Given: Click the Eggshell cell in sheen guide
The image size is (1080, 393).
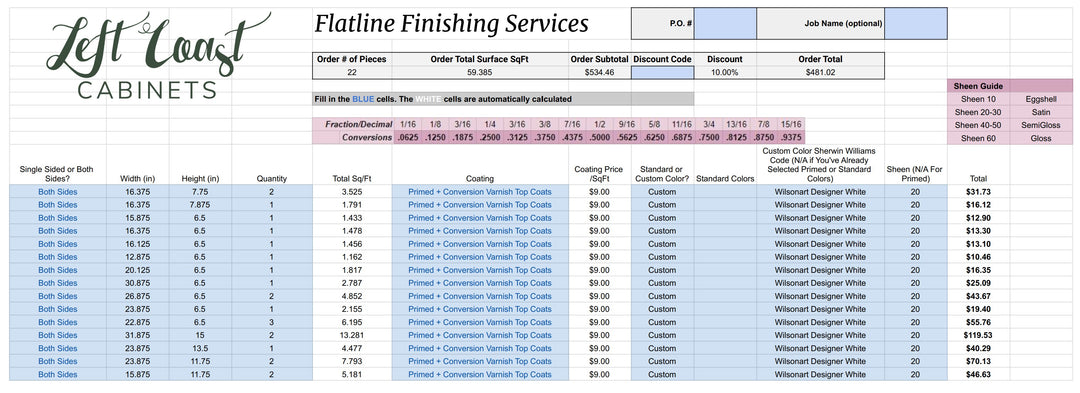Looking at the screenshot, I should tap(1041, 99).
